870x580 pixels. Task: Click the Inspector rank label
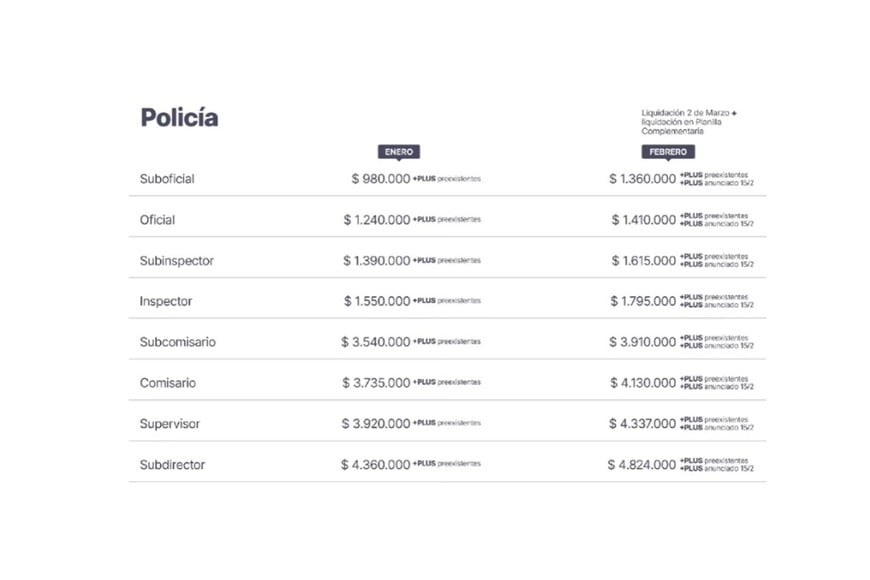pos(166,301)
